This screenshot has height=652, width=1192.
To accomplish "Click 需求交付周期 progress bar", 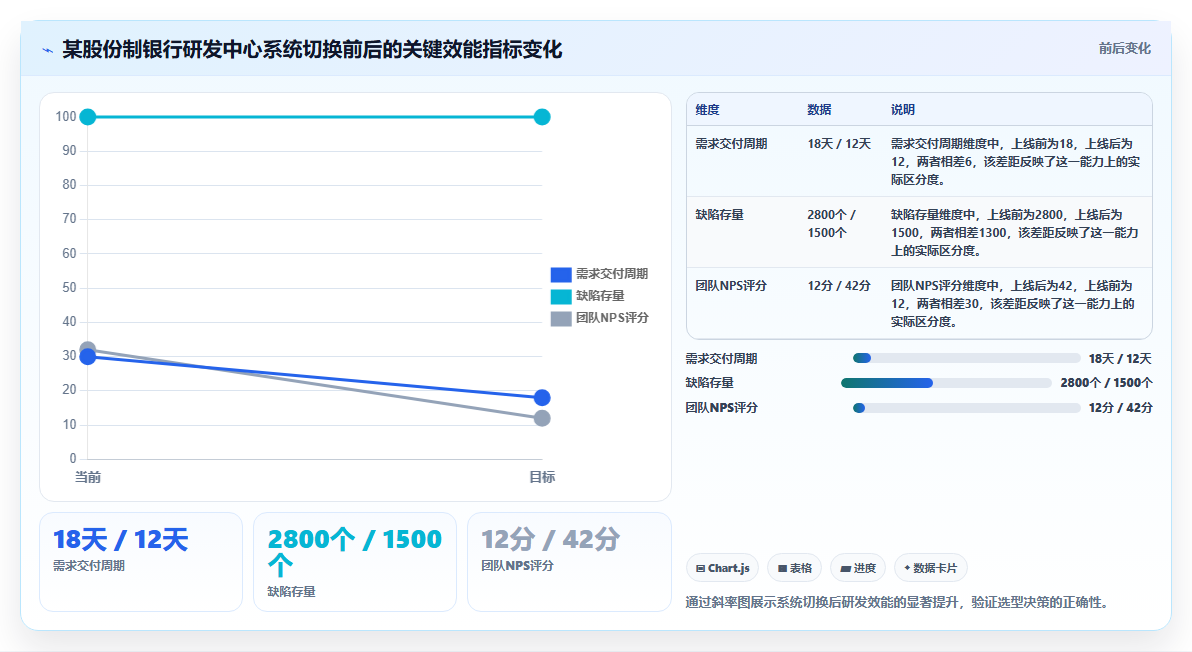I will 966,359.
